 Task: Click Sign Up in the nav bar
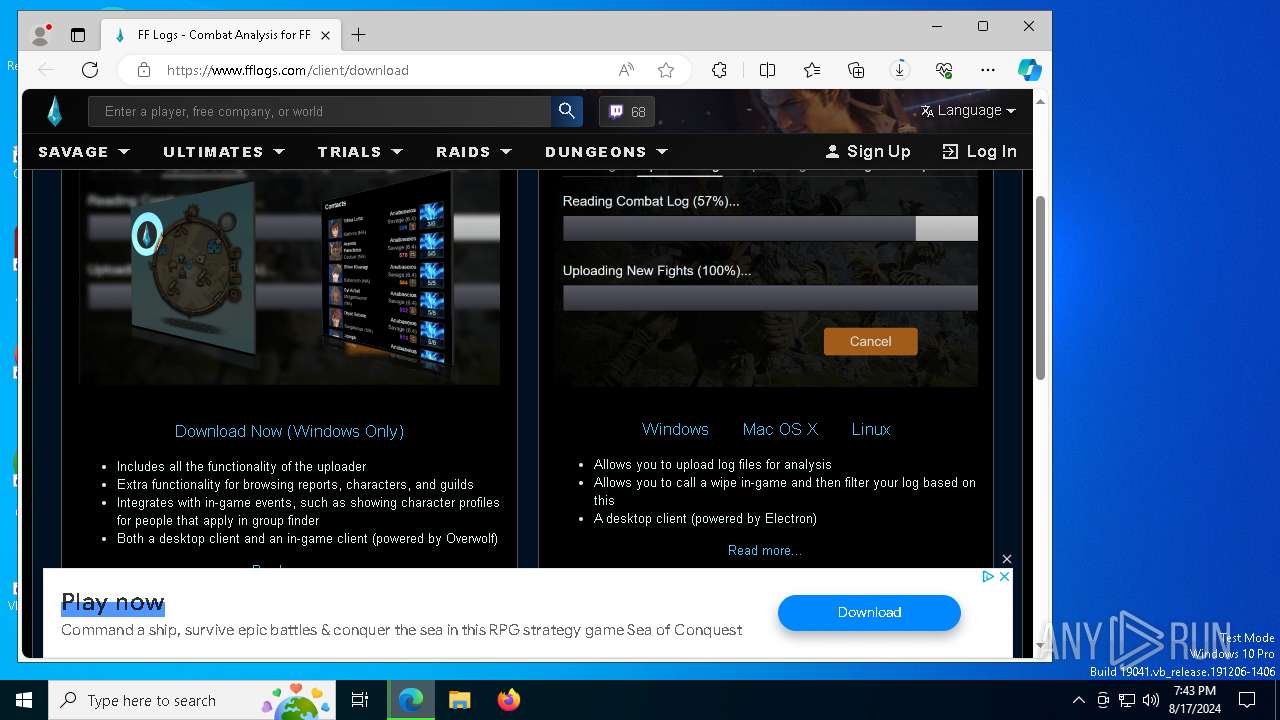868,152
